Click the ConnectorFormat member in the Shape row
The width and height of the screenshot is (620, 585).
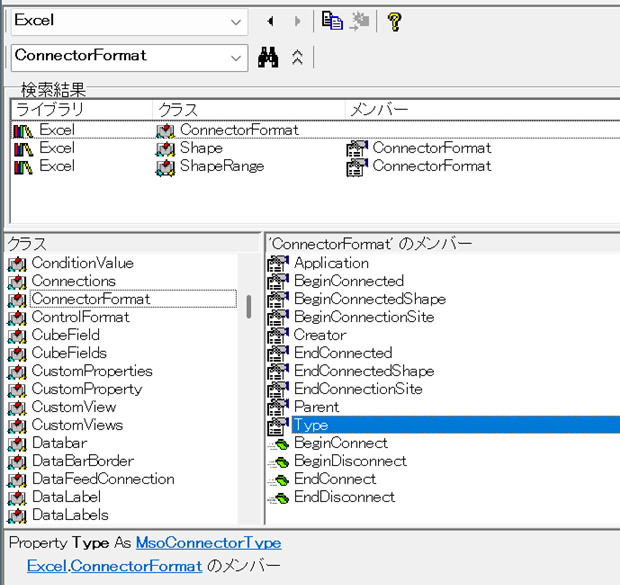431,148
